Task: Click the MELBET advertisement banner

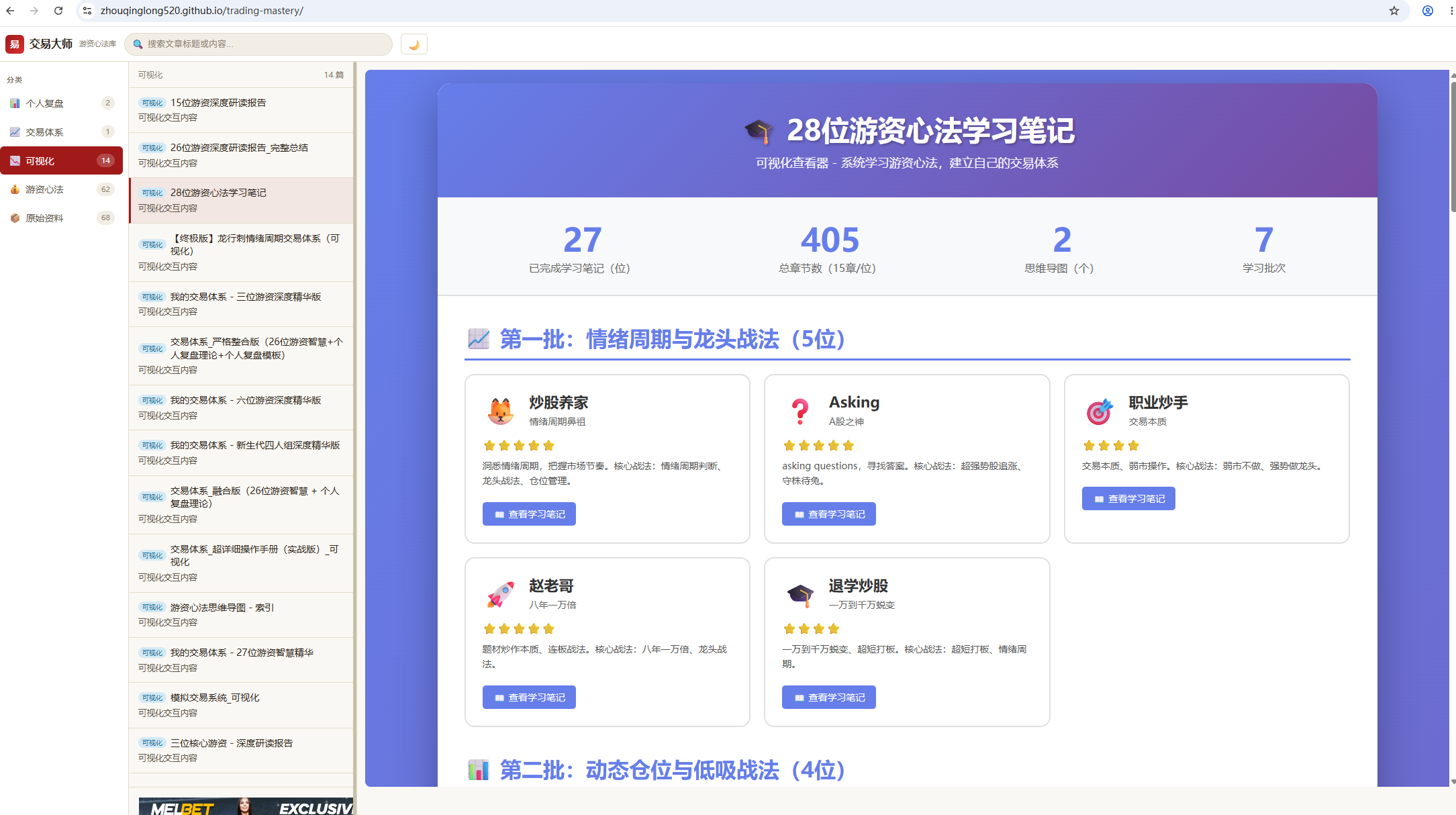Action: (x=246, y=806)
